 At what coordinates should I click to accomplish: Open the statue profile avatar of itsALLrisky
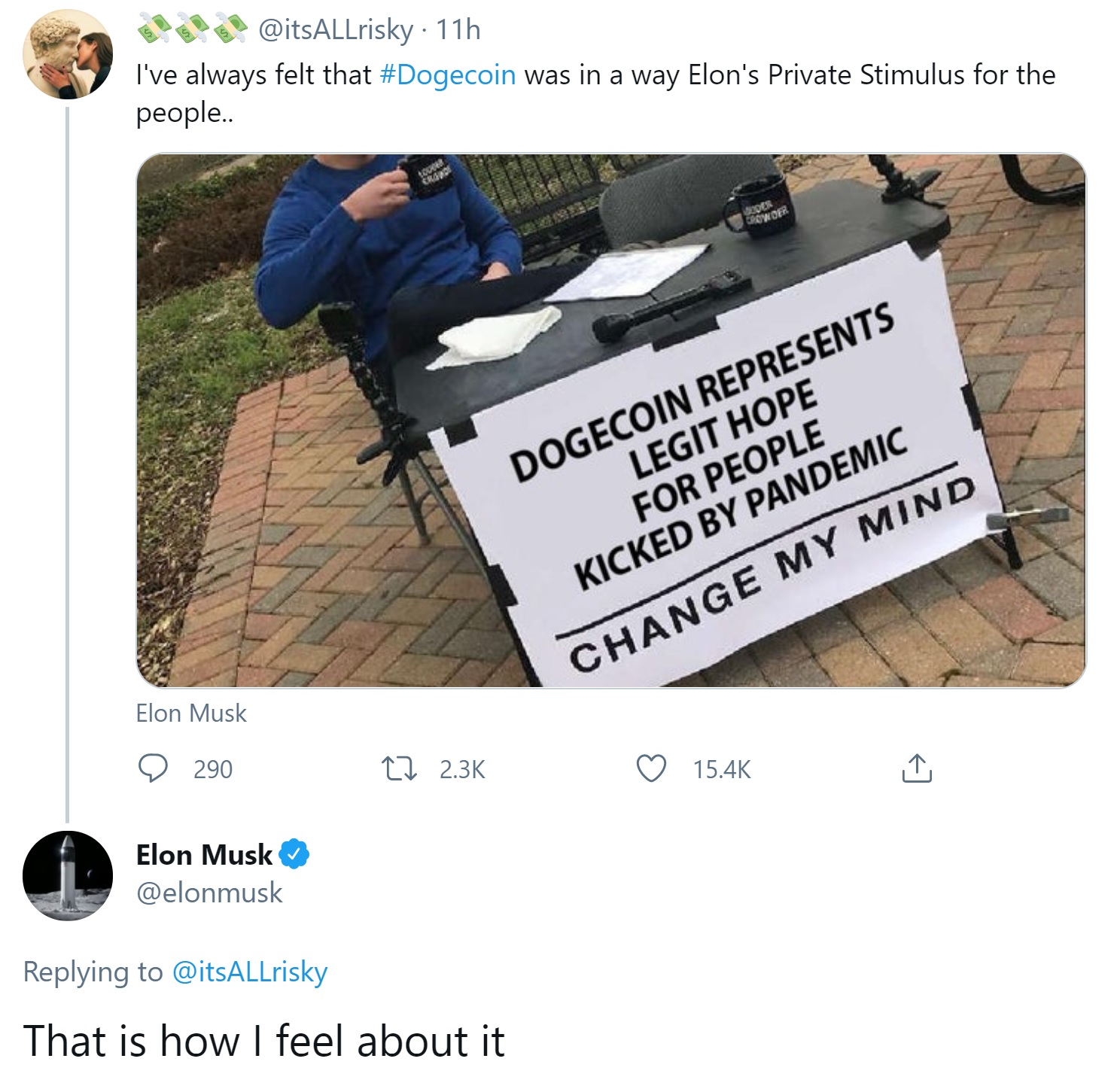click(68, 54)
